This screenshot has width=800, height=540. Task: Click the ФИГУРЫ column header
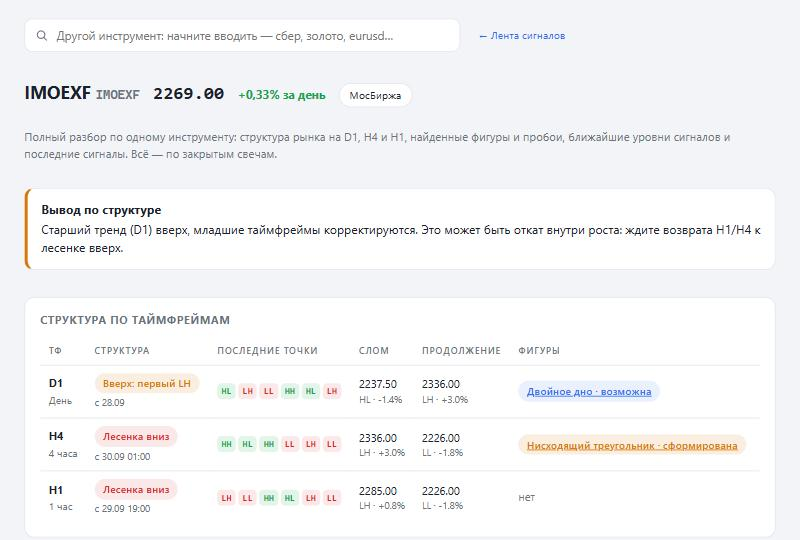pos(539,351)
